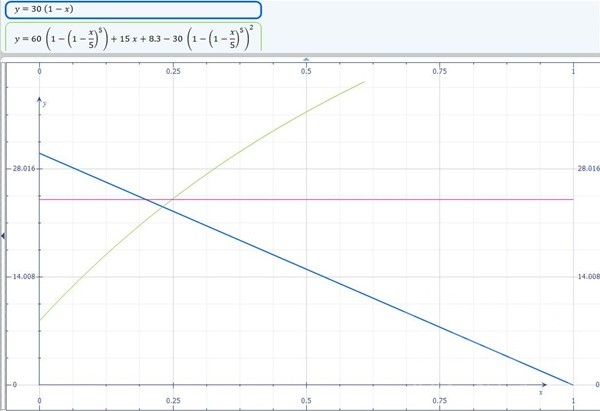Screen dimensions: 600x411
Task: Click the 0.25 label on the top axis
Action: click(x=173, y=71)
